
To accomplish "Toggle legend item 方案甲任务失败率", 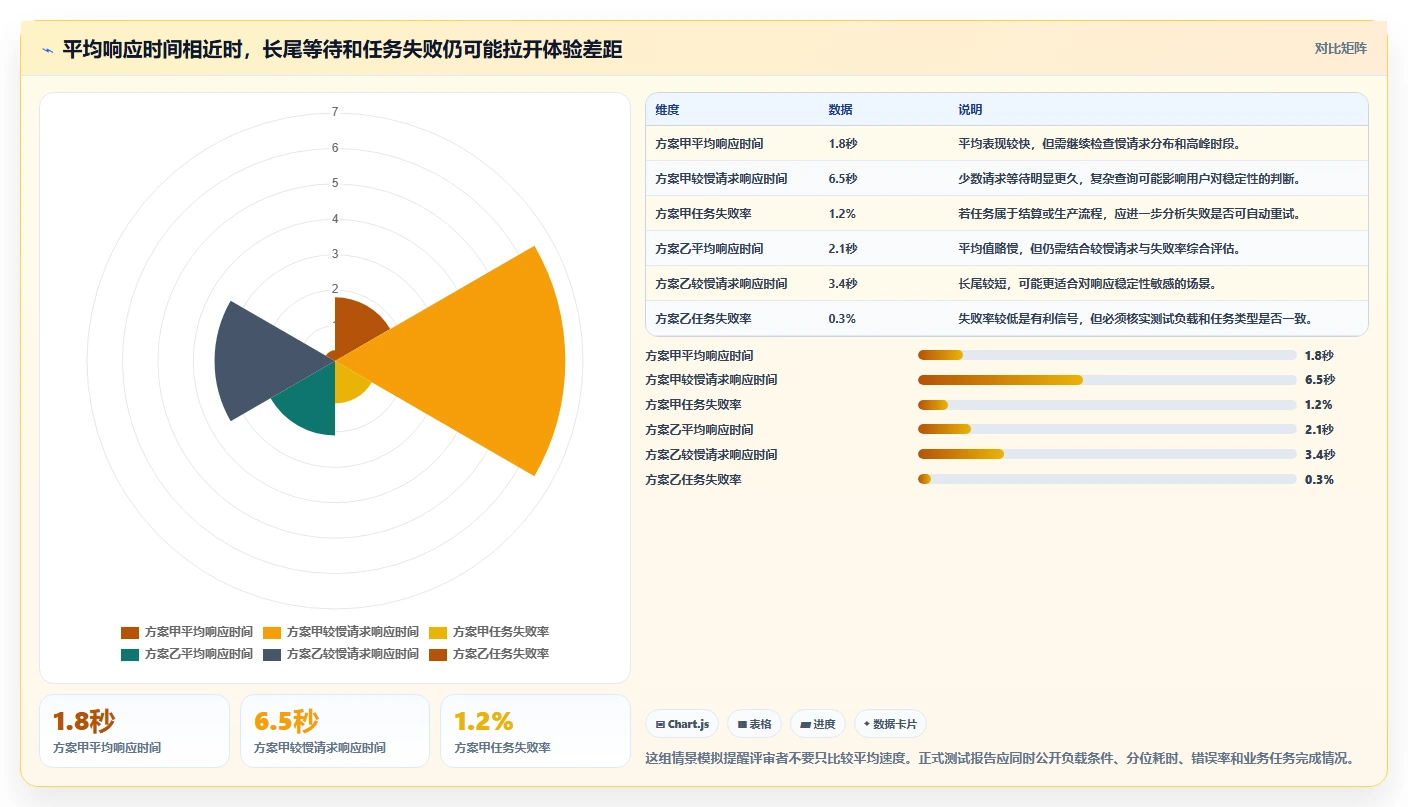I will point(489,632).
